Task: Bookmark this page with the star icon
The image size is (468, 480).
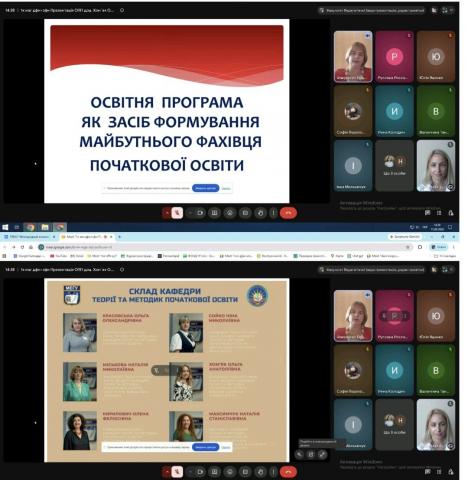Action: 408,247
